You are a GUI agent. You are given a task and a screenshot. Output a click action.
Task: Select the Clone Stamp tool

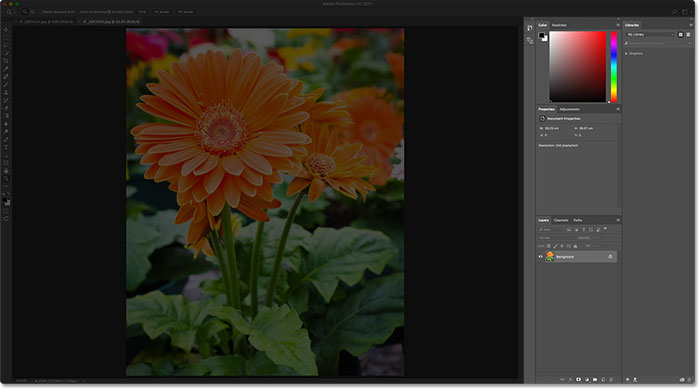(6, 92)
